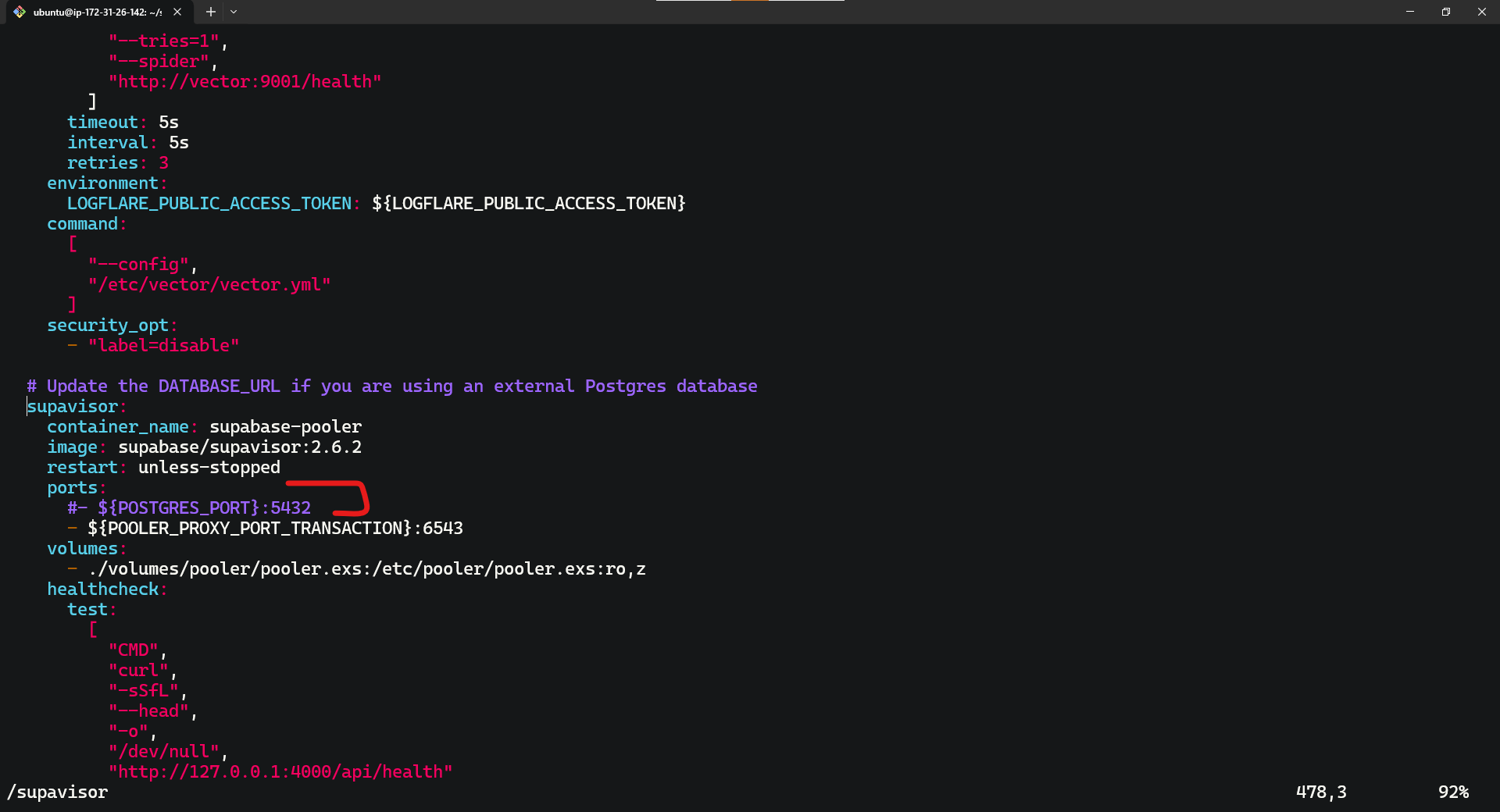Click the "ports:" key

pos(77,488)
